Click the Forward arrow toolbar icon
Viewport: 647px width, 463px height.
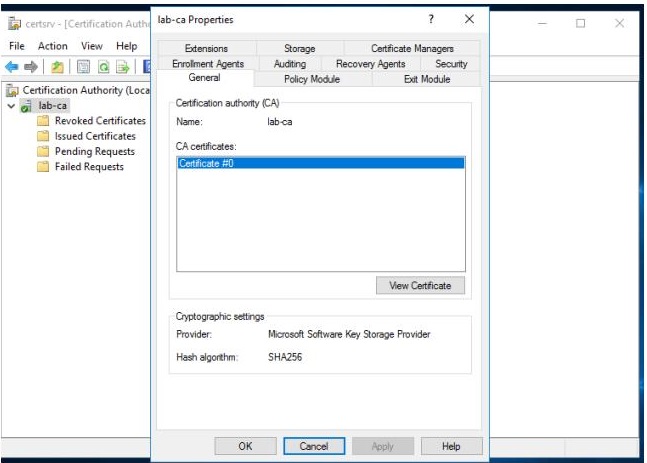[31, 67]
